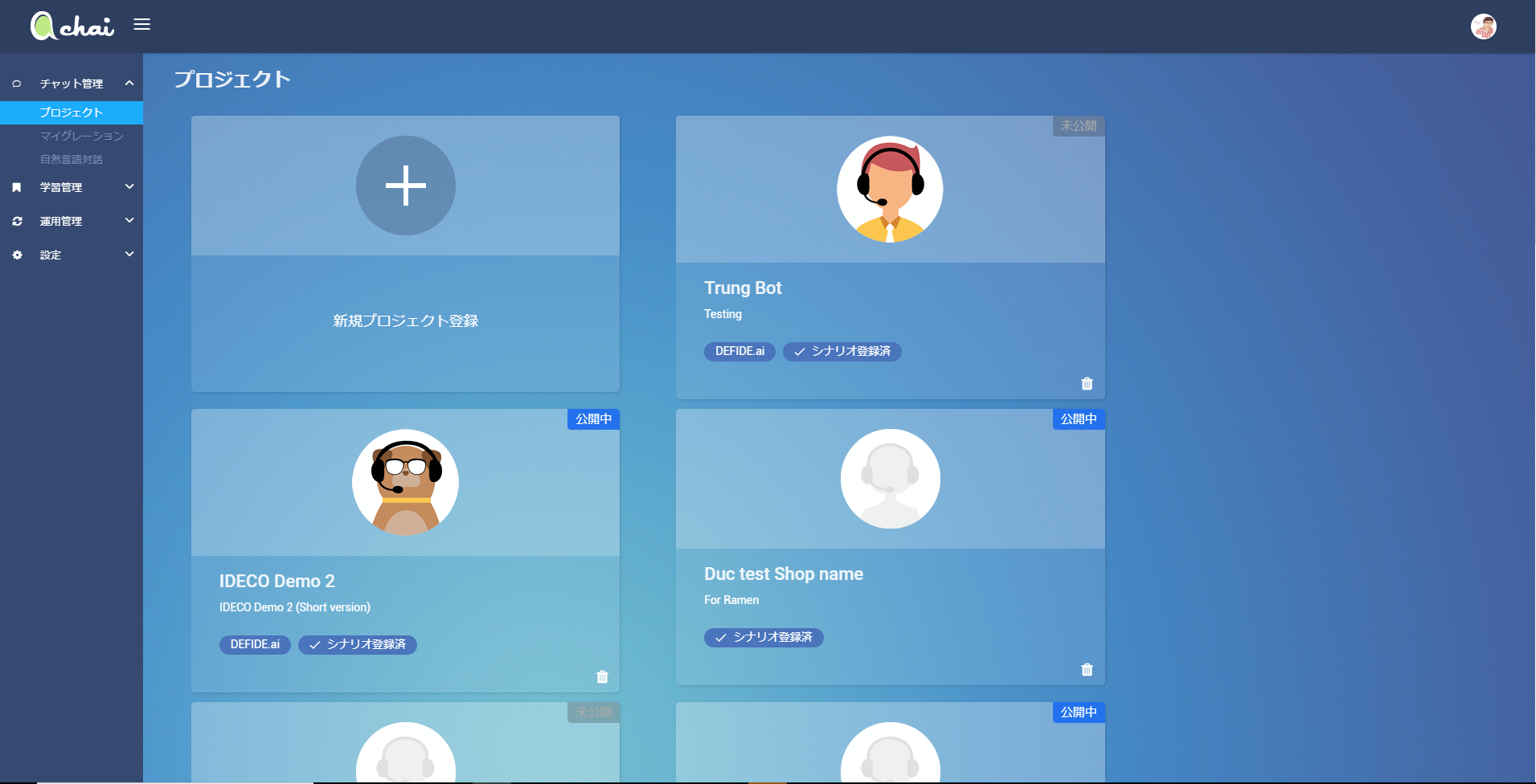Image resolution: width=1536 pixels, height=784 pixels.
Task: Open the Duc test Shop name title
Action: tap(784, 574)
